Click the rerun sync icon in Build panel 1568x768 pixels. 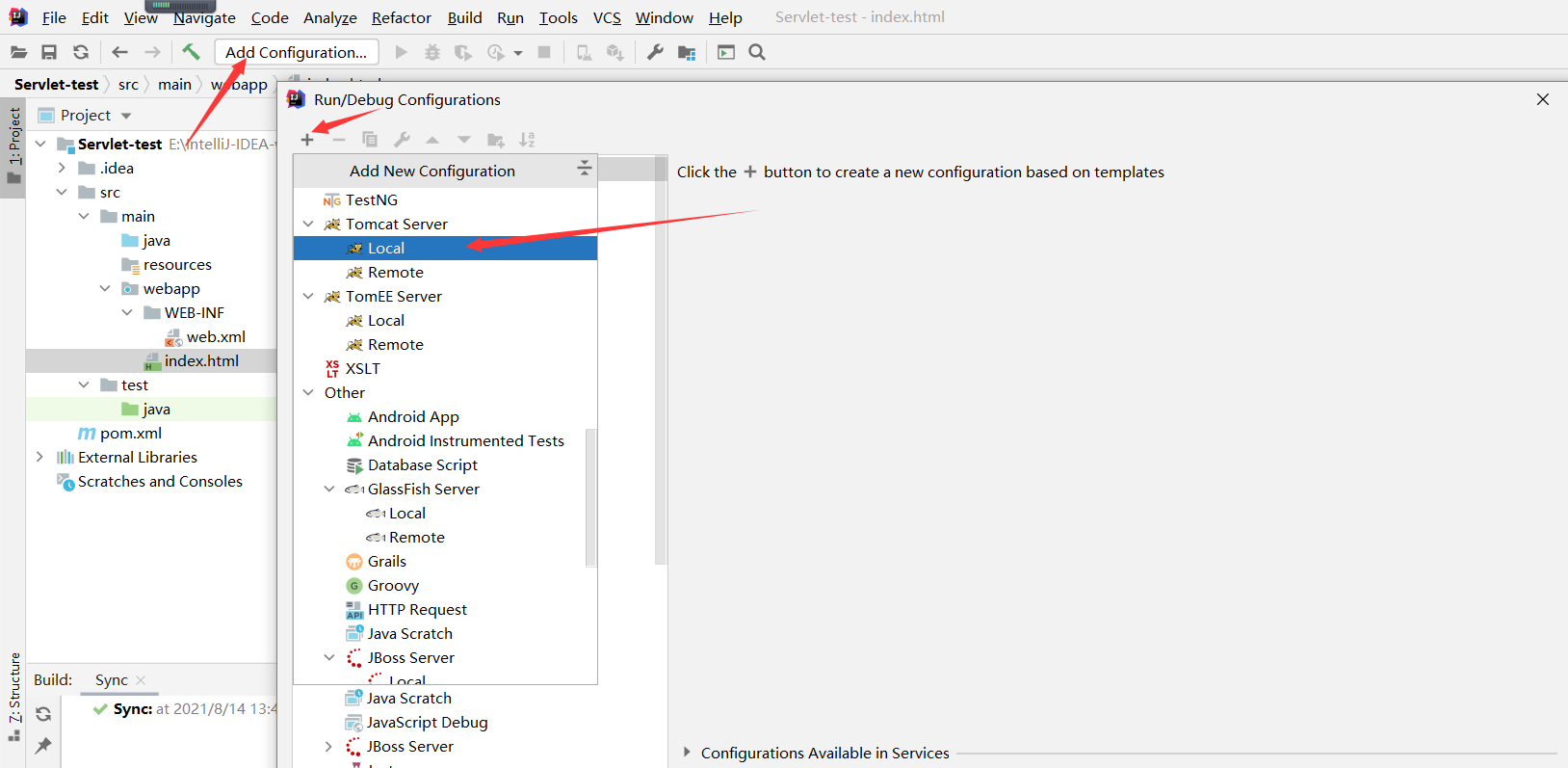coord(43,714)
